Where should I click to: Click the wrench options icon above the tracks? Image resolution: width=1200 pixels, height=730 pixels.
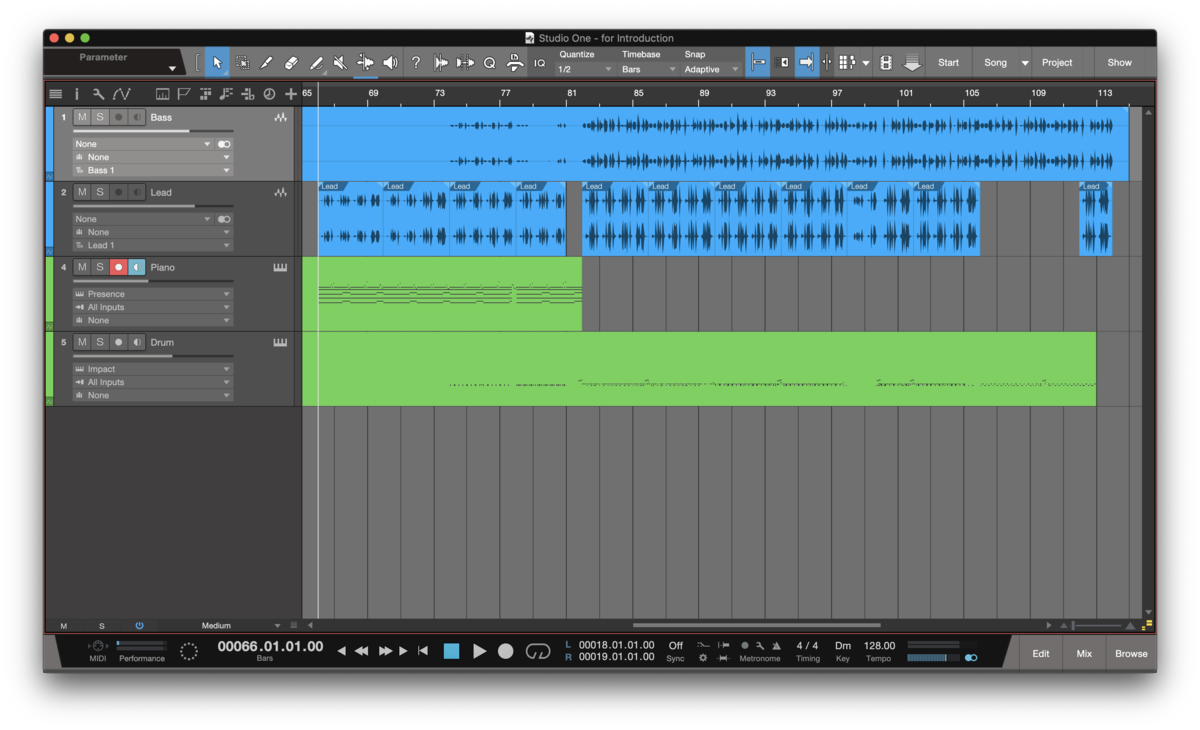(x=98, y=94)
